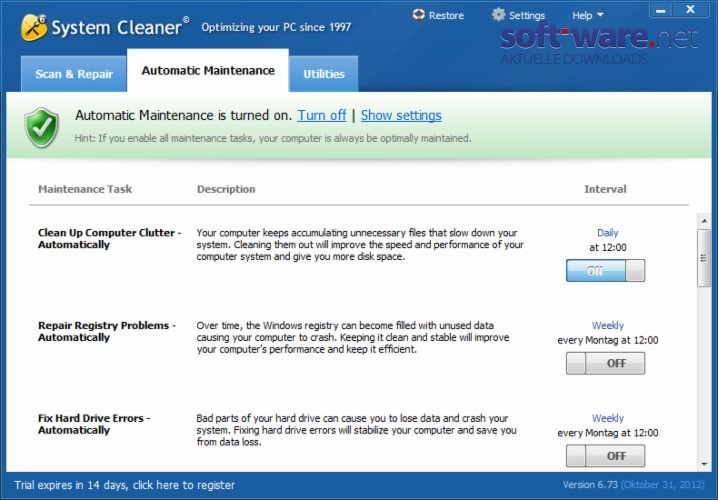718x500 pixels.
Task: Select the Automatic Maintenance tab
Action: coord(208,71)
